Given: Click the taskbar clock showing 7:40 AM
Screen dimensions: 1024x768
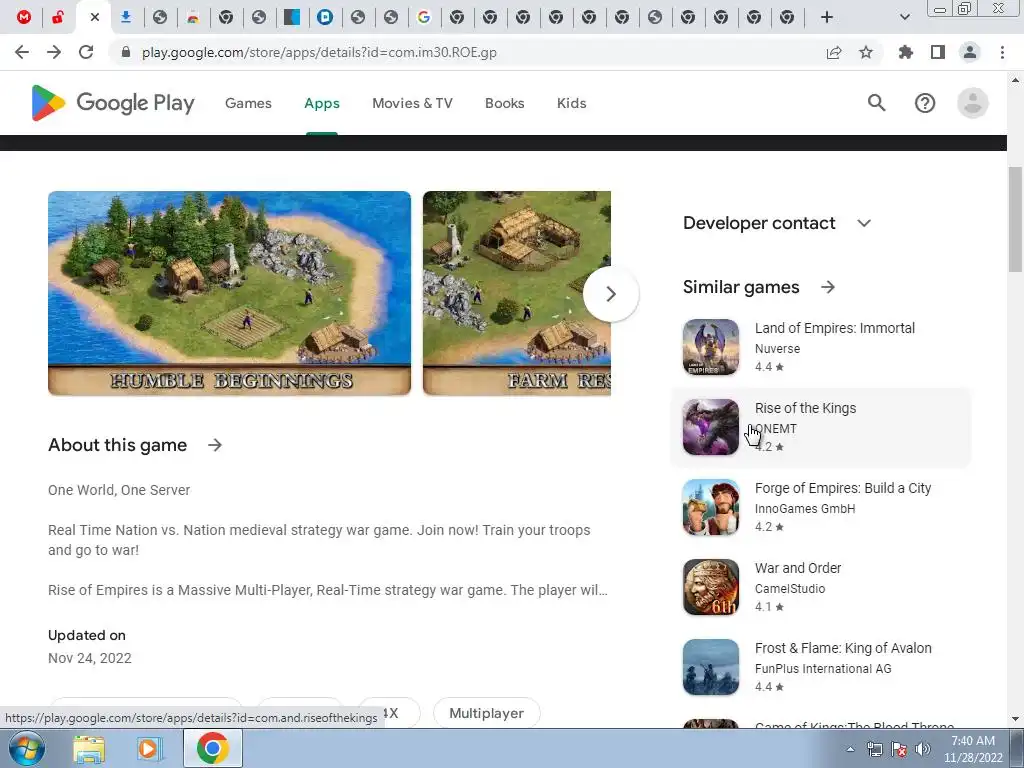Looking at the screenshot, I should pos(973,749).
